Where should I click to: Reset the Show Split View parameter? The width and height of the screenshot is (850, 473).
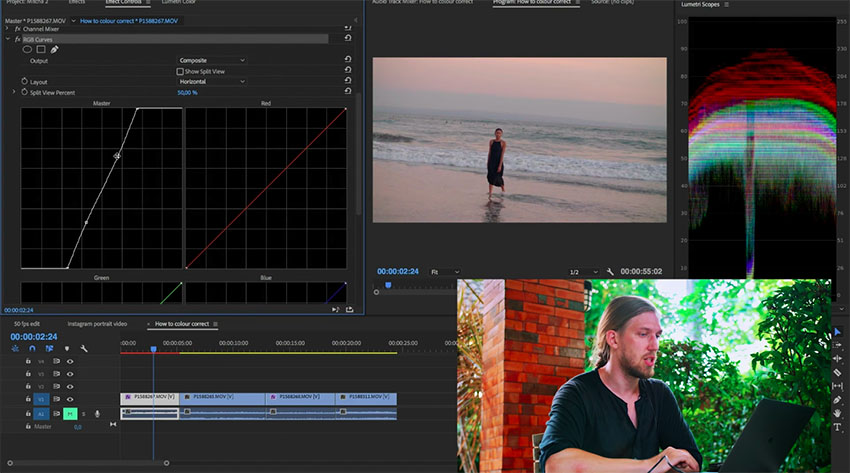click(x=348, y=70)
